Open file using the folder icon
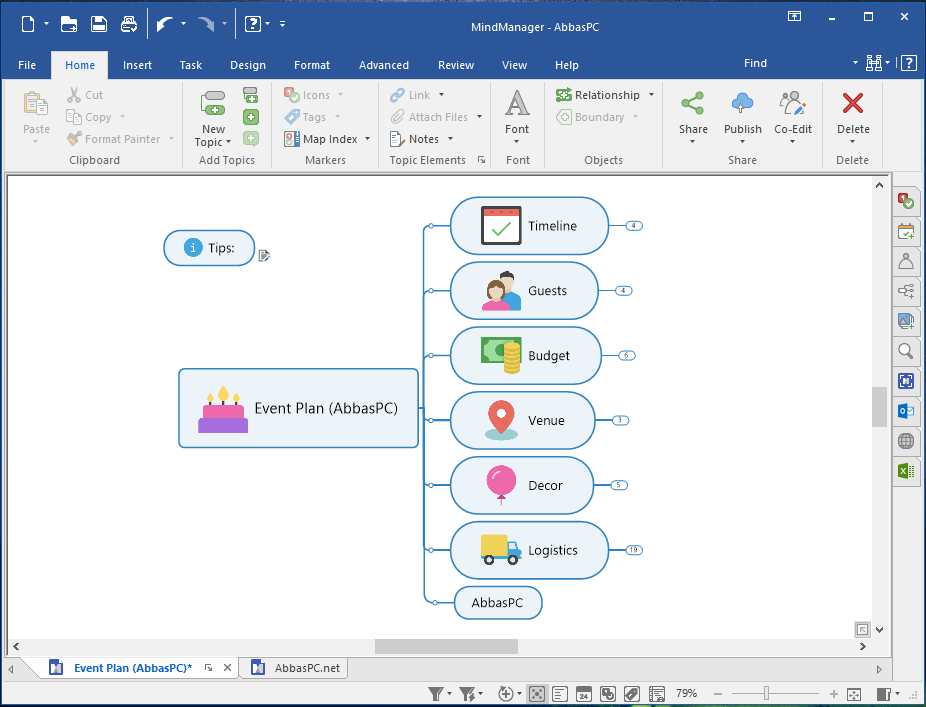This screenshot has height=707, width=926. 69,24
